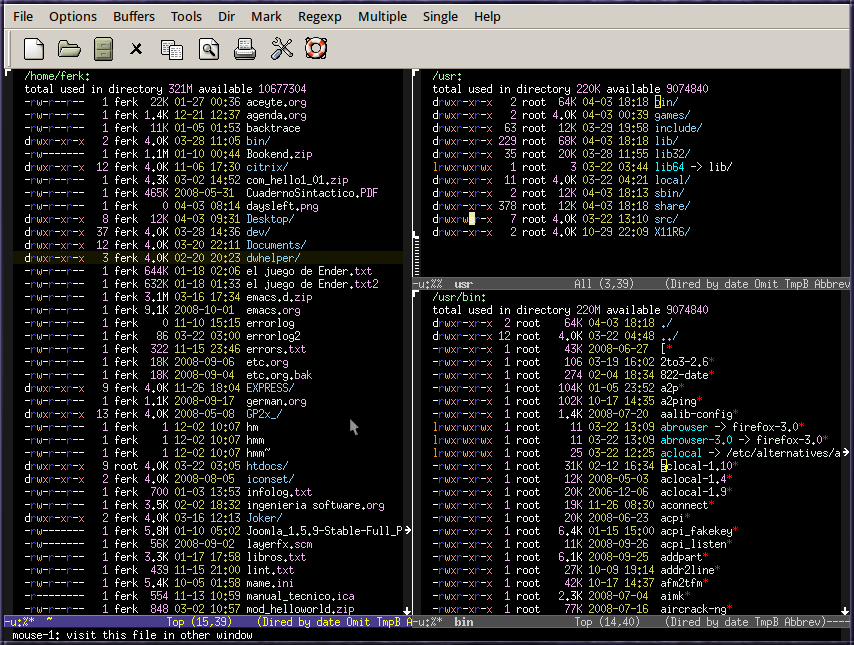Viewport: 854px width, 645px height.
Task: Open the agenda.org file entry
Action: tap(276, 115)
